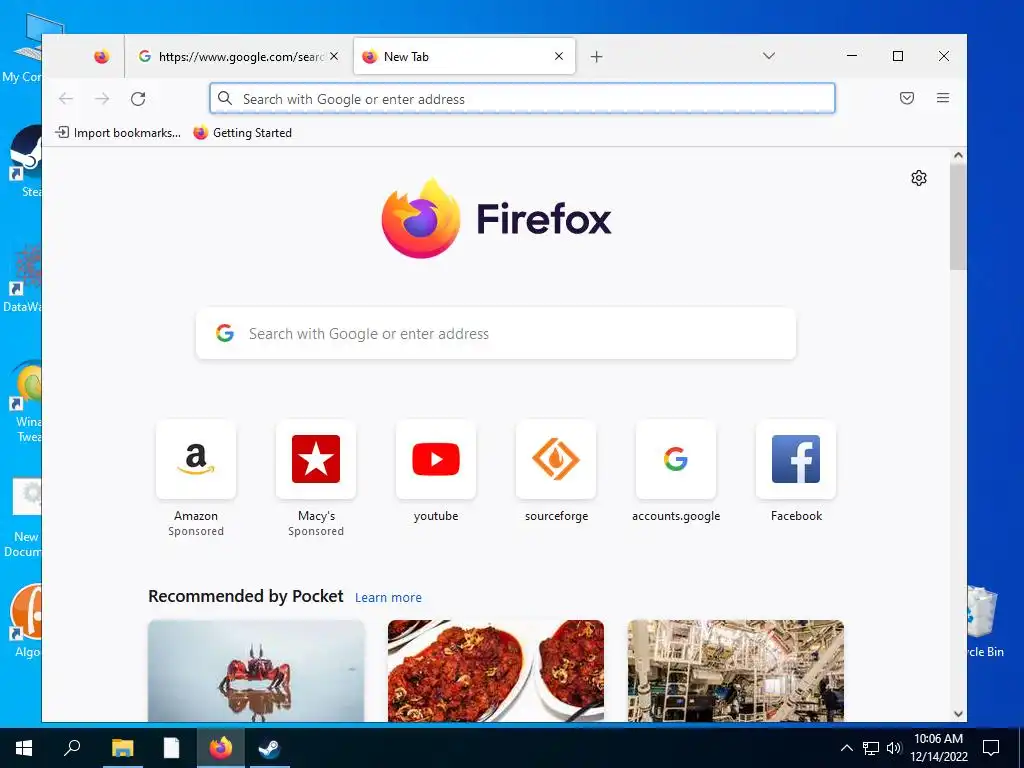Click the Firefox taskbar icon

(221, 748)
